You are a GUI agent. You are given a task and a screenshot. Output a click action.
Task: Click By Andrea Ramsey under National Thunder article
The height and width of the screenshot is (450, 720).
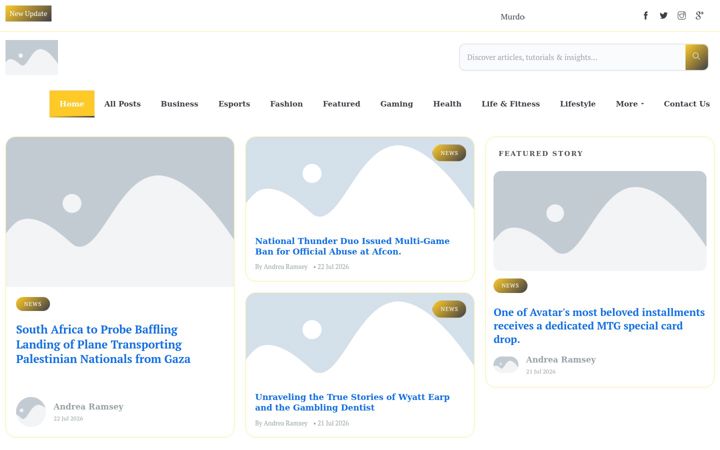click(x=281, y=266)
